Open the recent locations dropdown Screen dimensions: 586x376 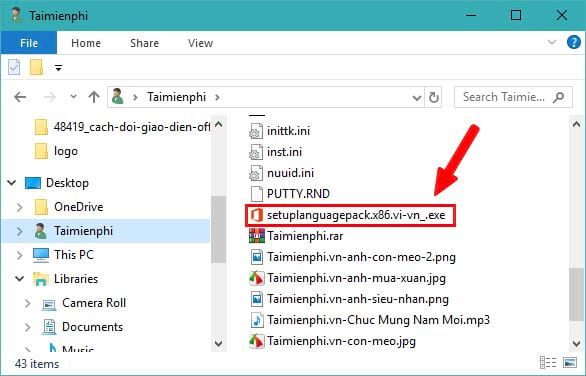point(74,97)
